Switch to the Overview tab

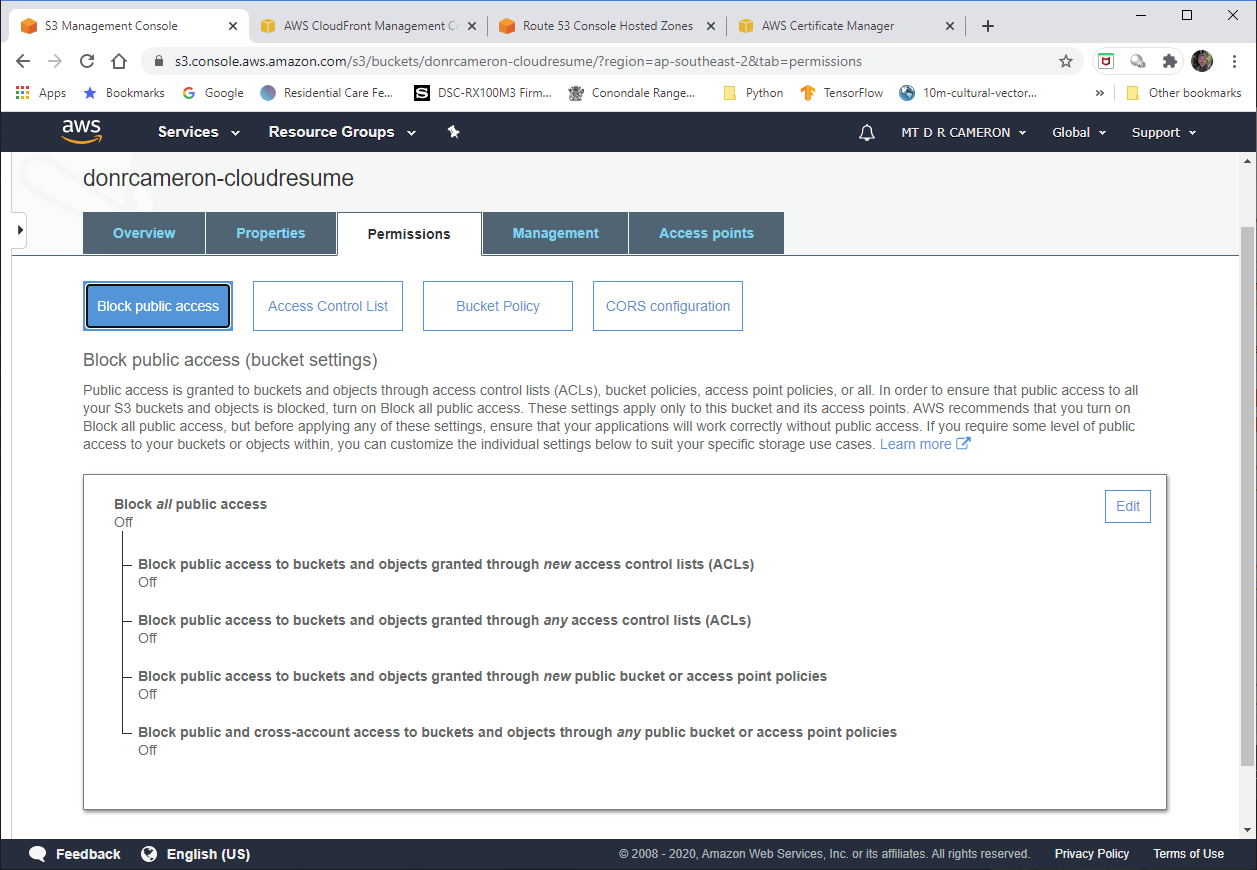(x=144, y=233)
